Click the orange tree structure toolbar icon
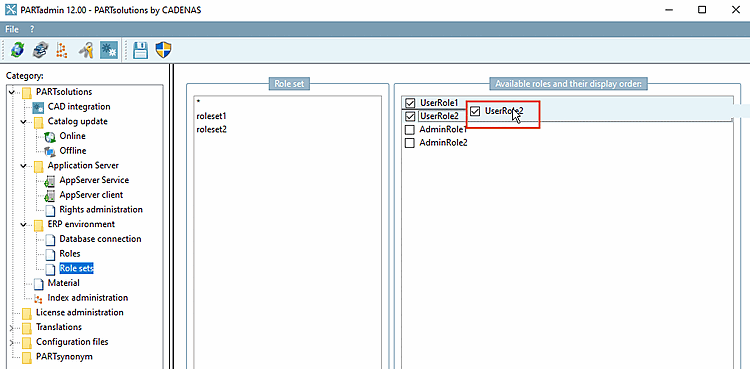This screenshot has width=750, height=369. pyautogui.click(x=62, y=49)
